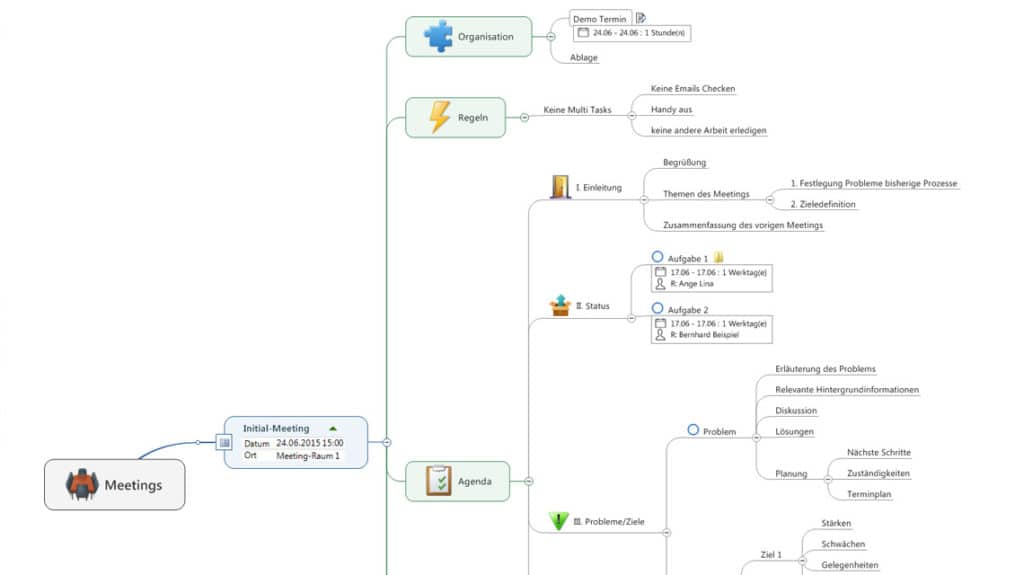
Task: Click the Demo Termin date info box
Action: pyautogui.click(x=633, y=33)
